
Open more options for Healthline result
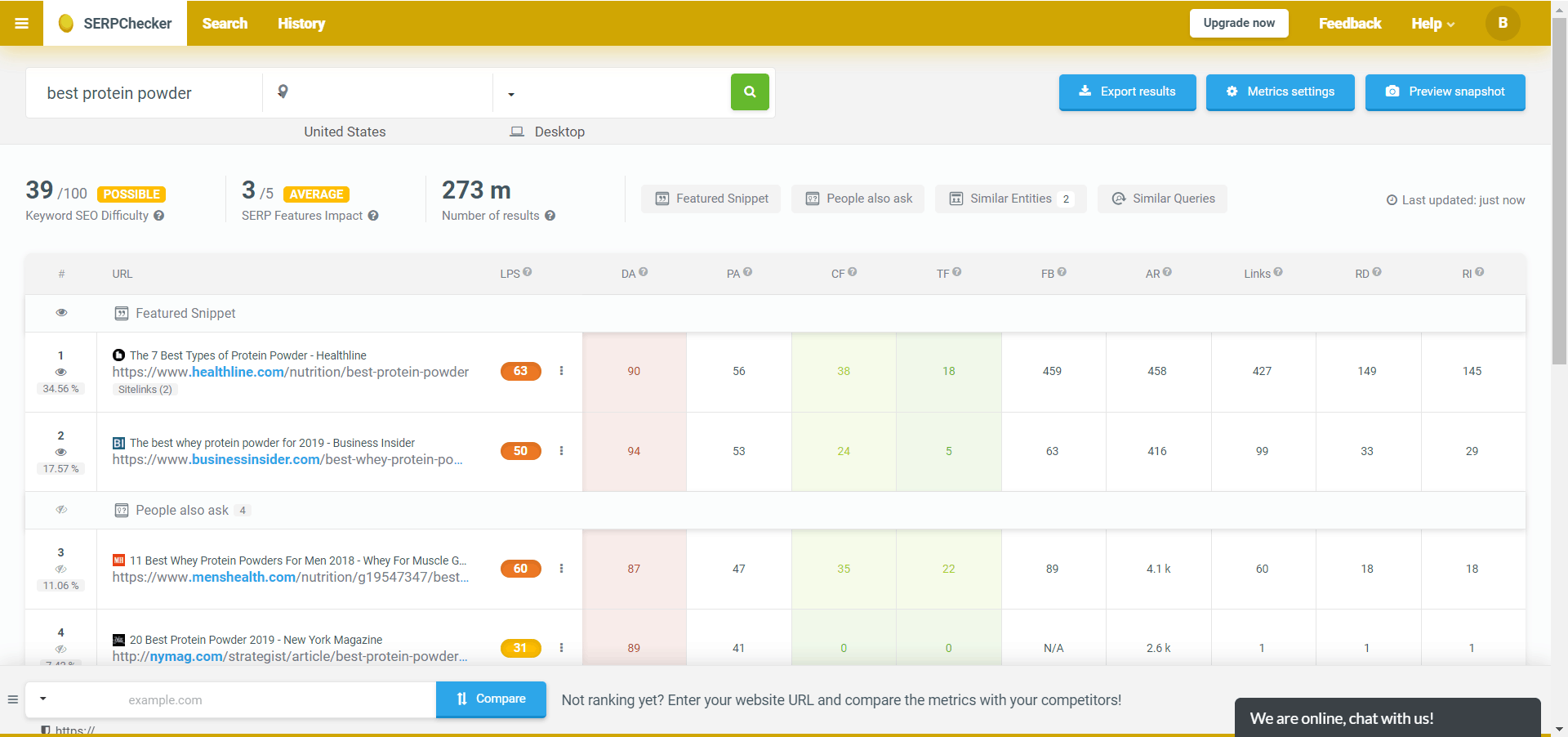tap(561, 371)
